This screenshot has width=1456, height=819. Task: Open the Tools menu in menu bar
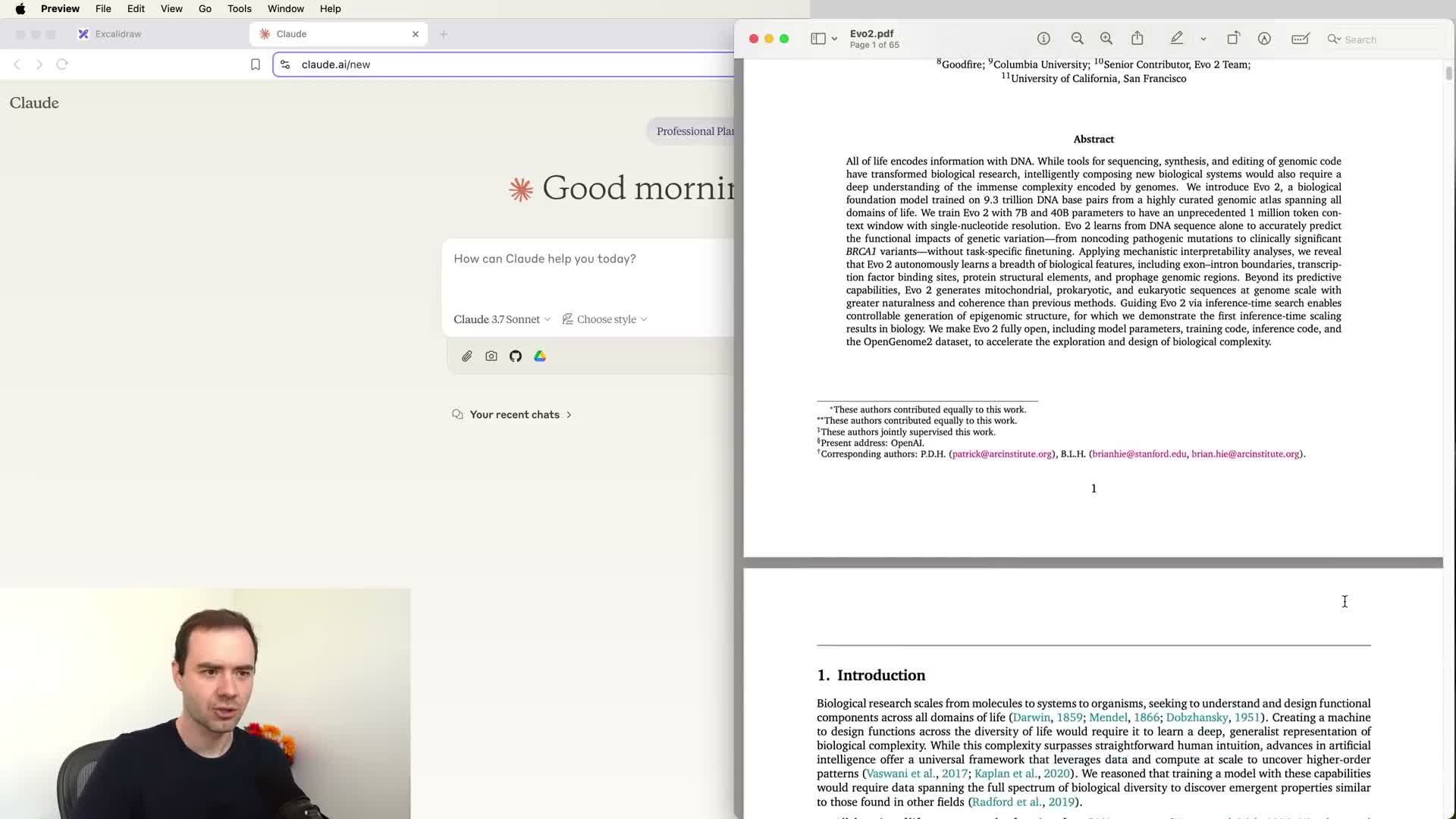coord(239,8)
